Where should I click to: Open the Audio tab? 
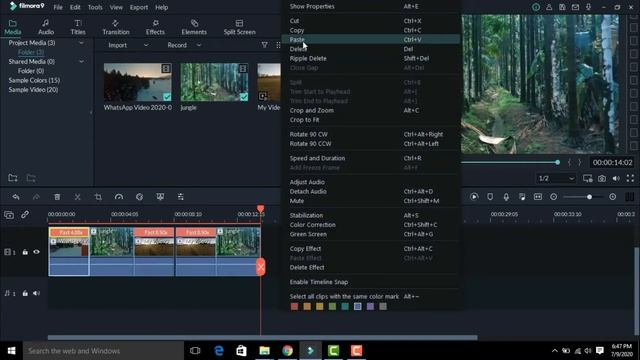click(46, 27)
